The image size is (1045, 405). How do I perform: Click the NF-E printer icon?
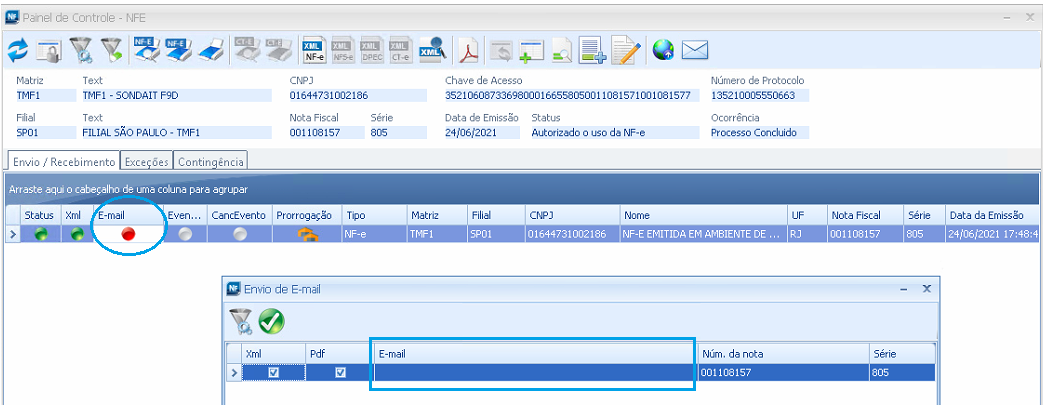coord(179,50)
